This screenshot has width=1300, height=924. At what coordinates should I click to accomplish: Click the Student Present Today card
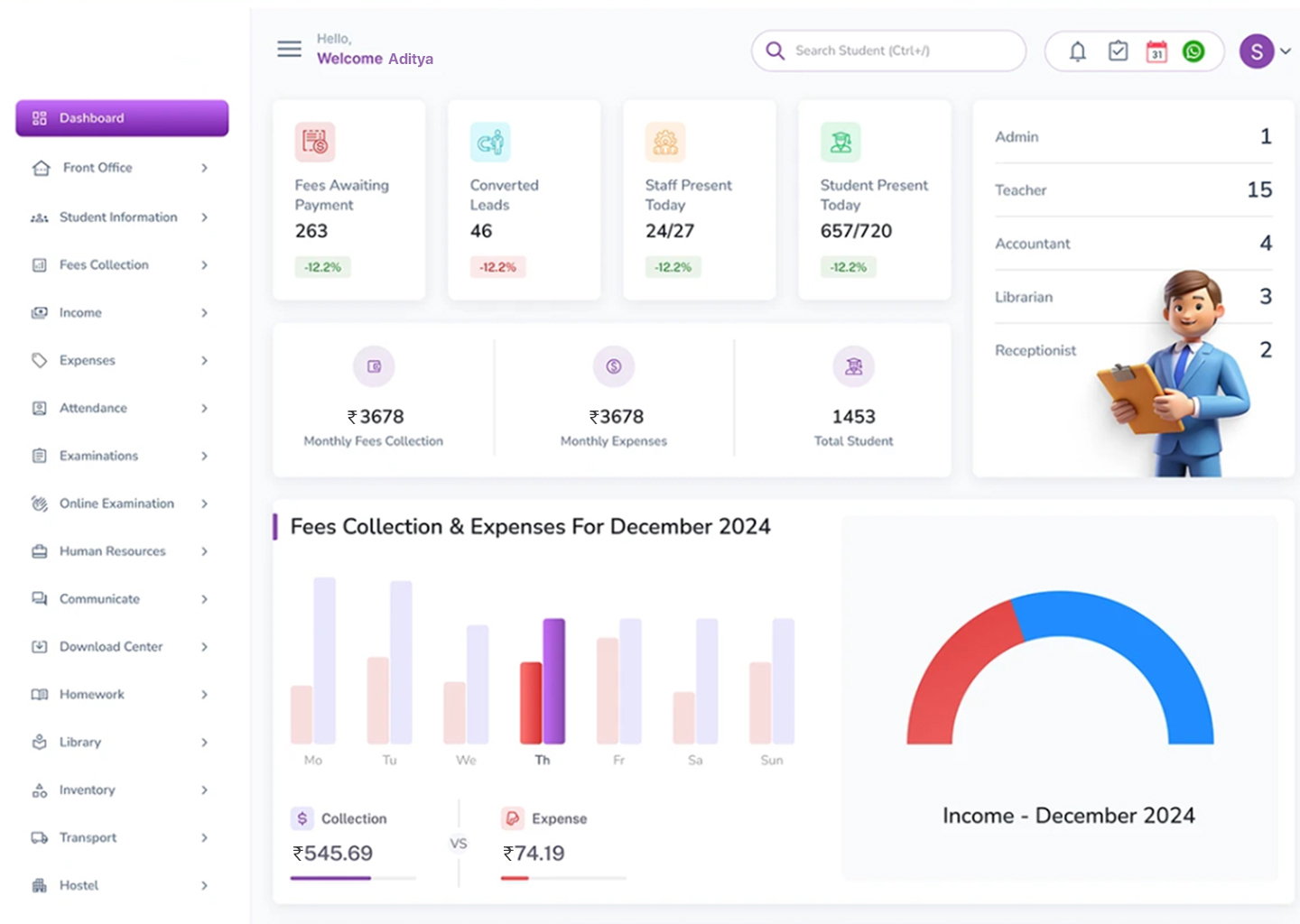click(x=874, y=200)
